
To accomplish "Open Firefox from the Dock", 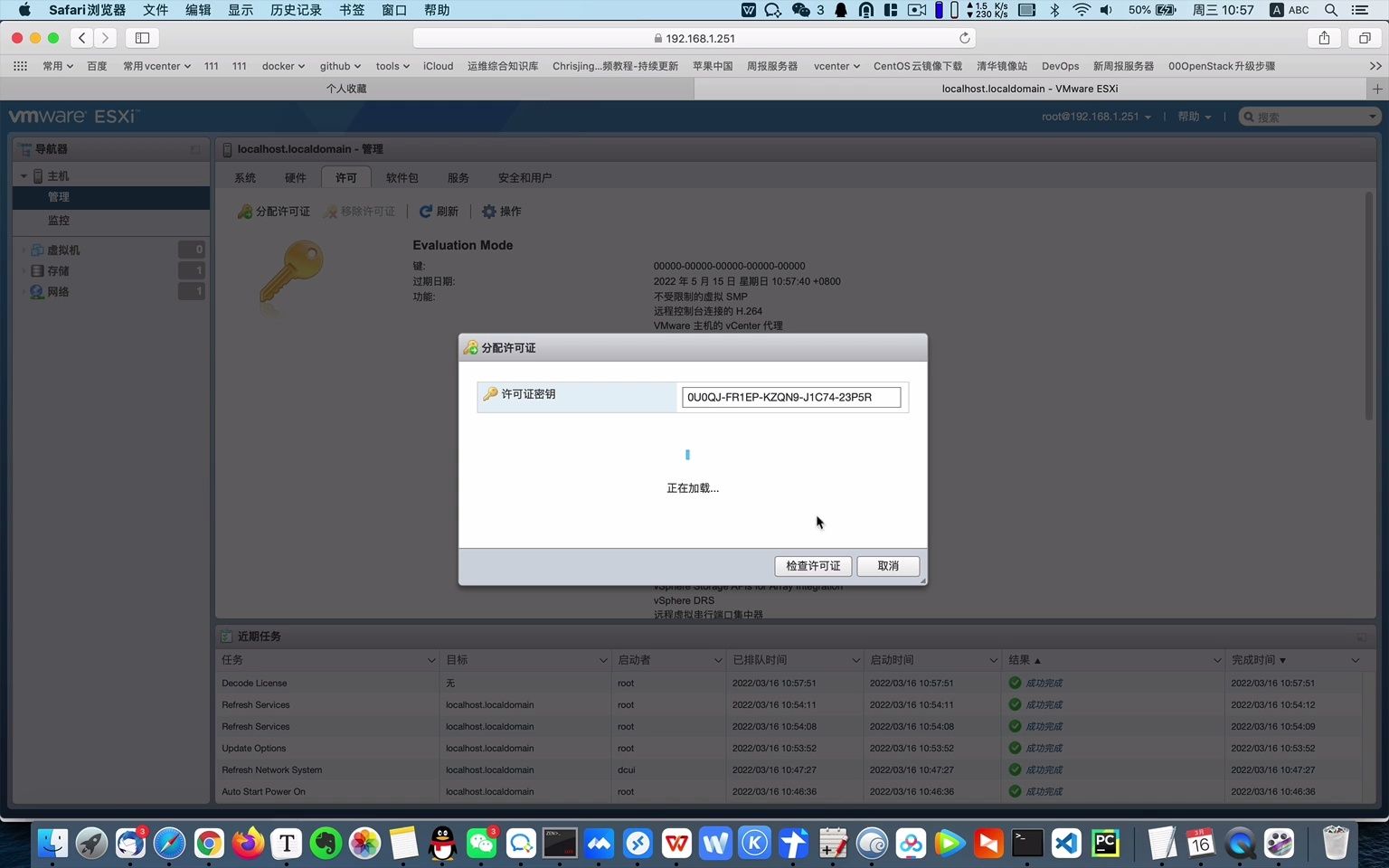I will pos(248,844).
